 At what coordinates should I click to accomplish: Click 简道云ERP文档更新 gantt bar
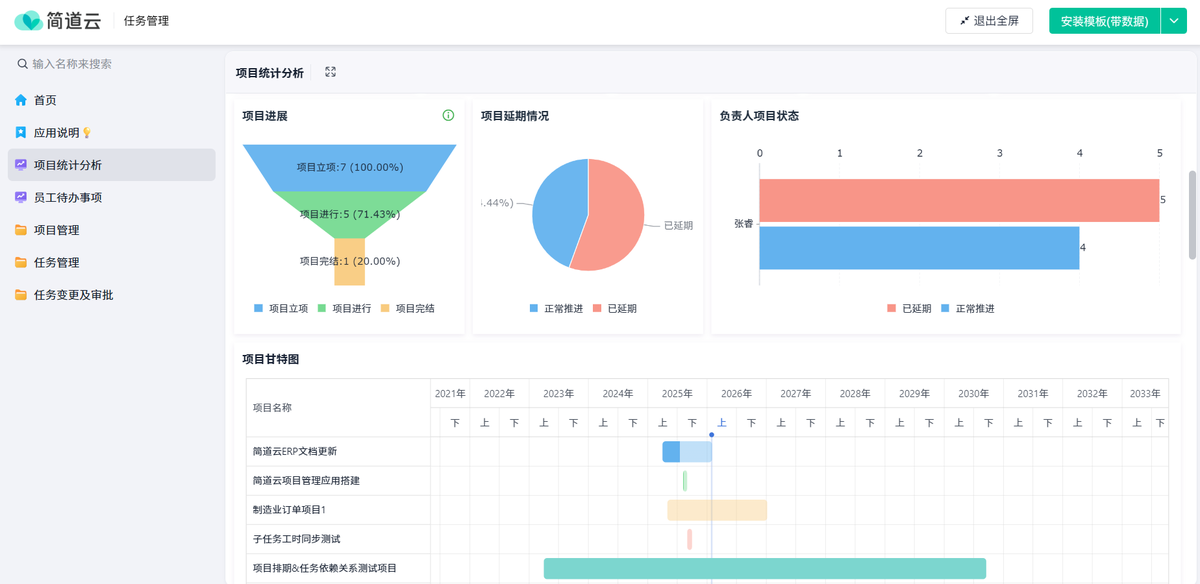(x=687, y=451)
